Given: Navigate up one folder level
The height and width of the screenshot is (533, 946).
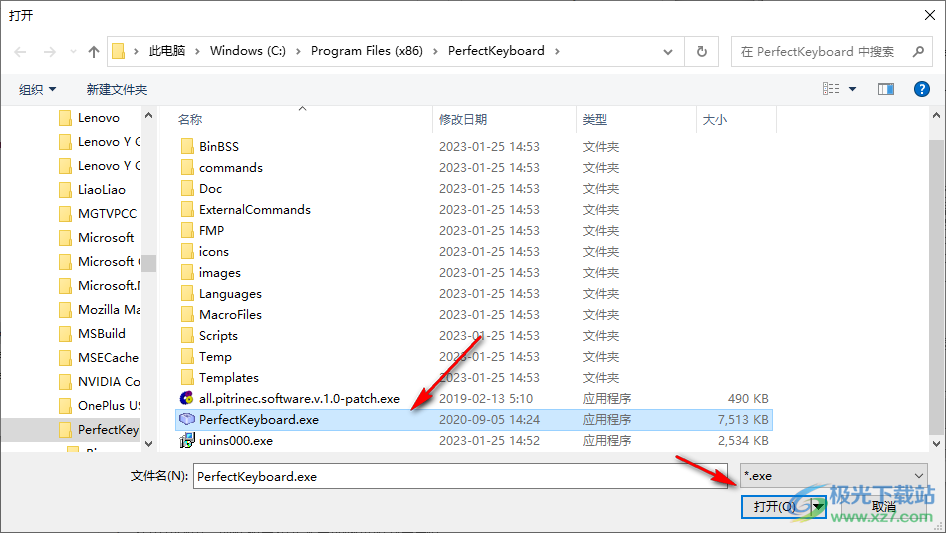Looking at the screenshot, I should click(x=94, y=52).
